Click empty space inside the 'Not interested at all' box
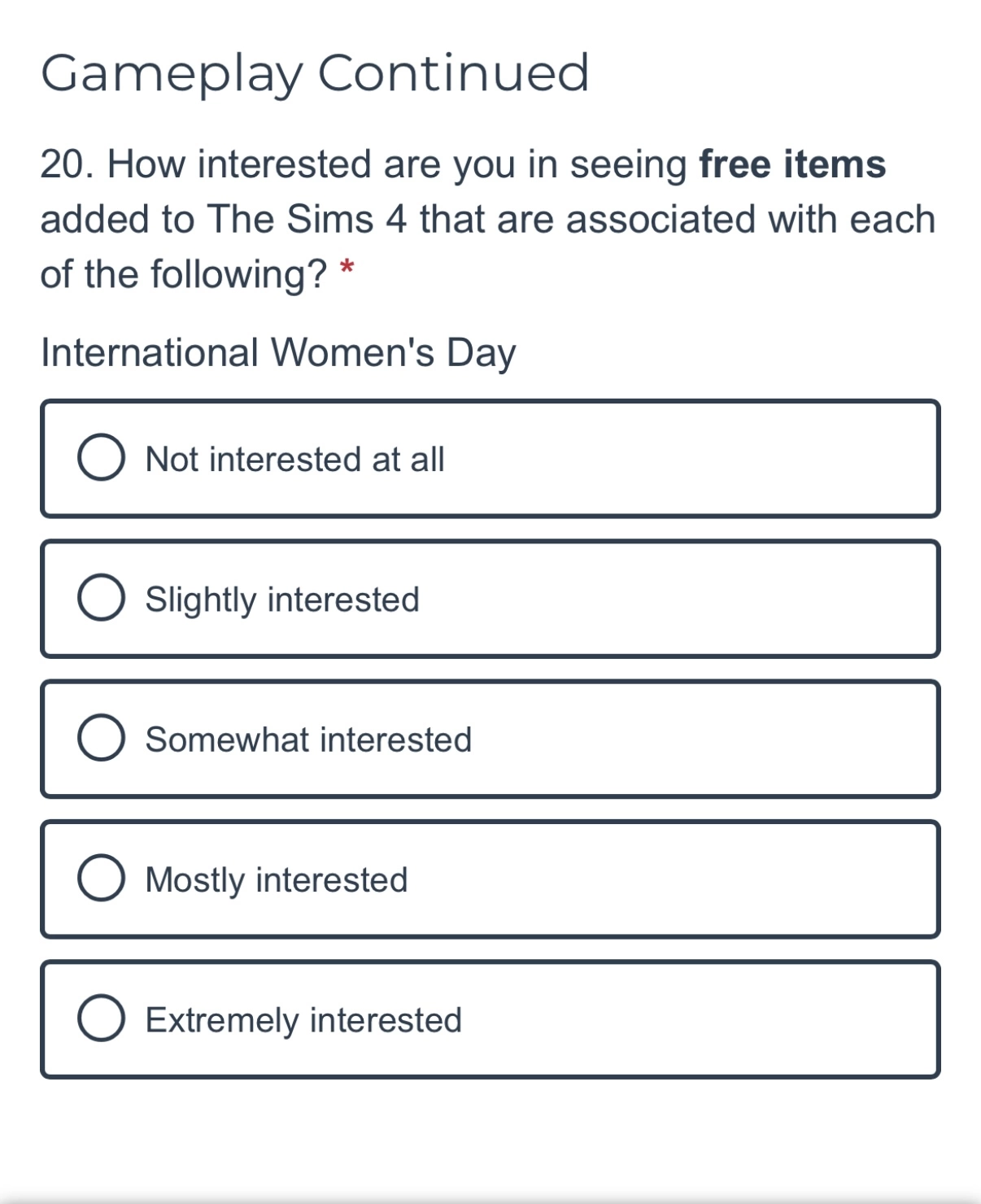This screenshot has height=1204, width=981. [x=691, y=458]
